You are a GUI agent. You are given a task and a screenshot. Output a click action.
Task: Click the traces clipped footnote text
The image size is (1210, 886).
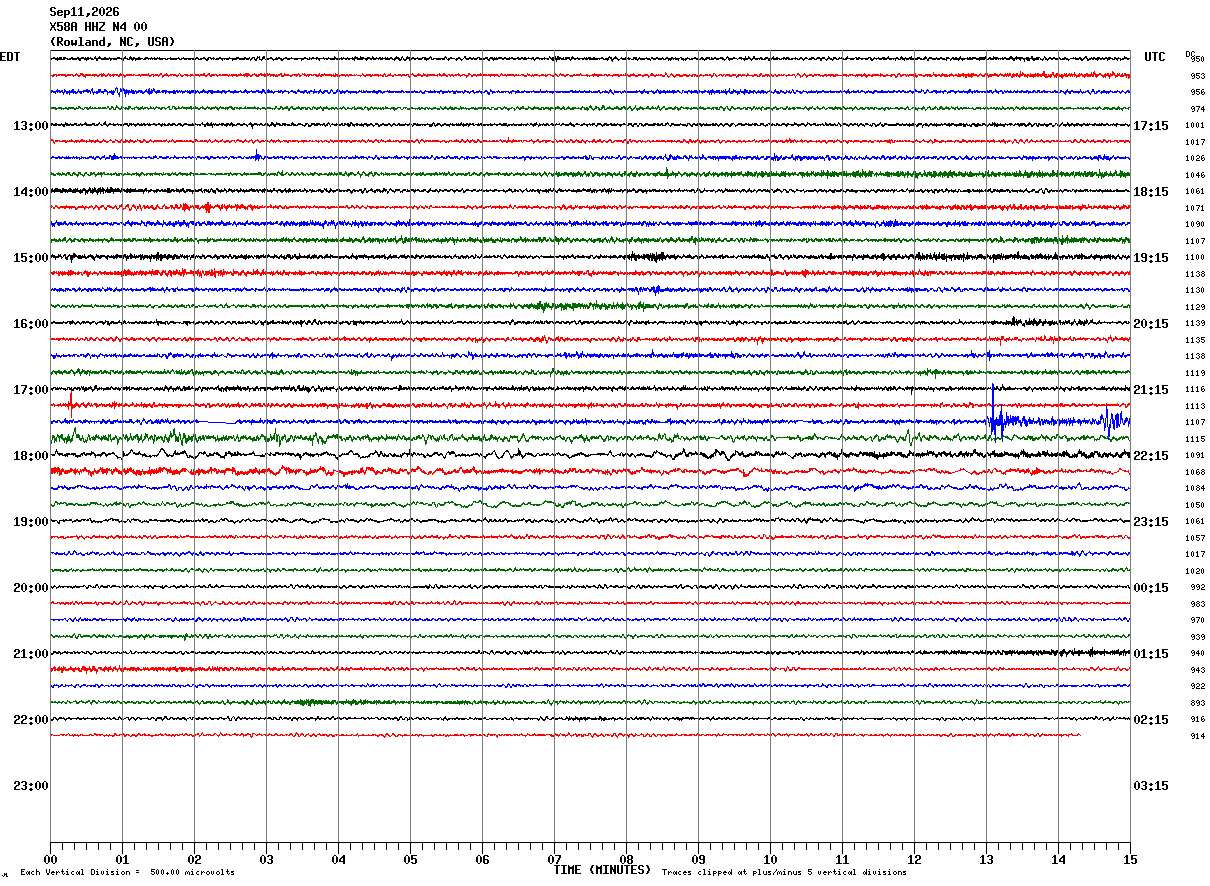[784, 873]
